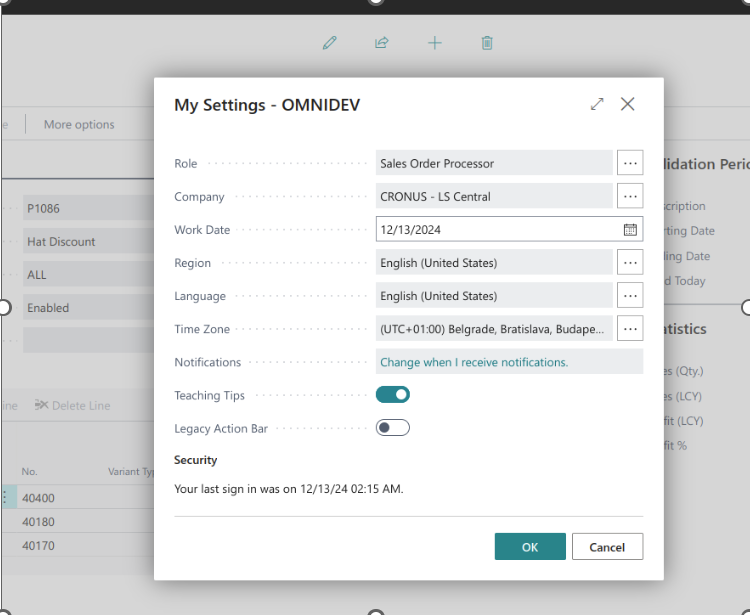Click the Delete Line icon
The height and width of the screenshot is (615, 750).
click(41, 405)
